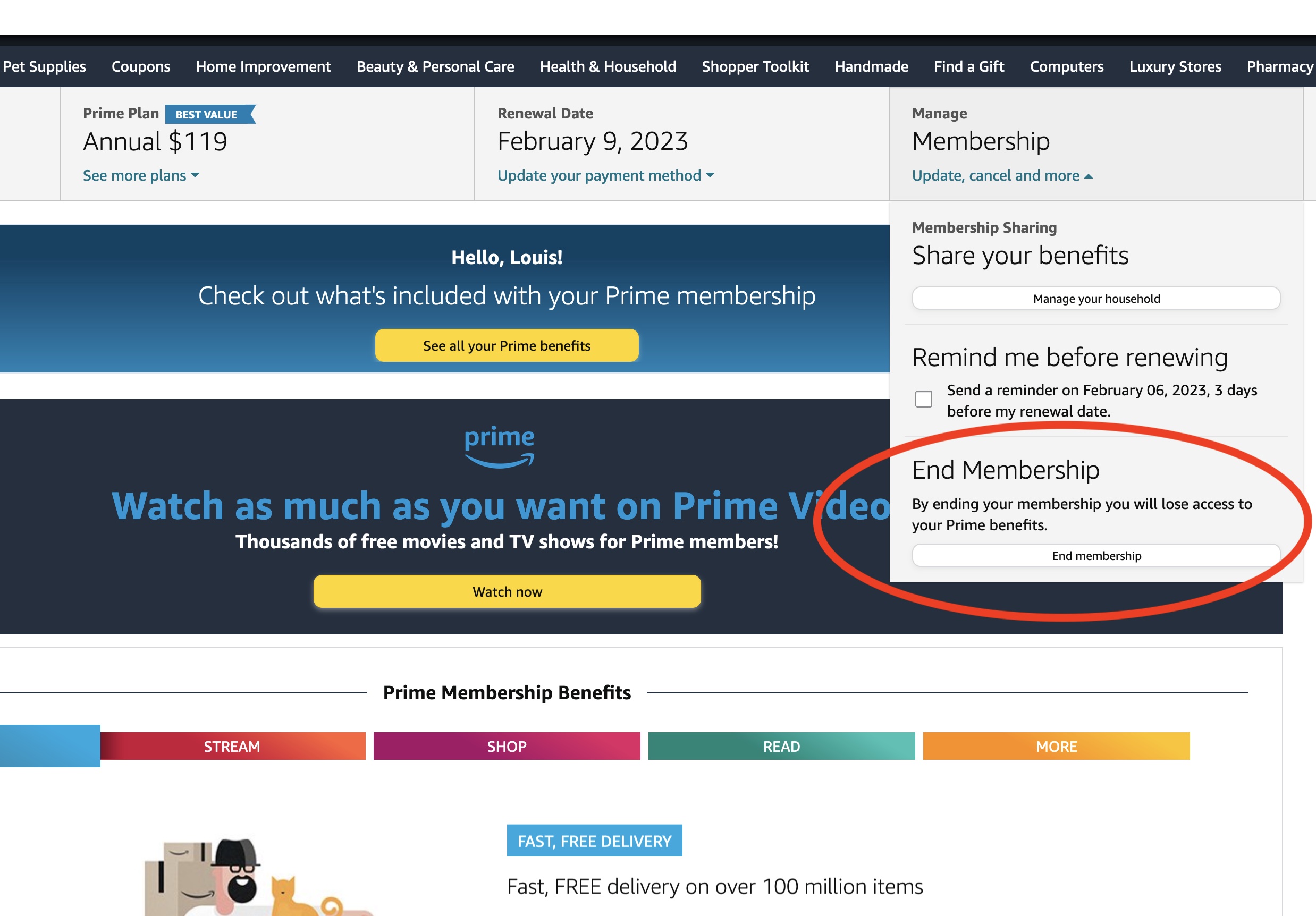The height and width of the screenshot is (916, 1316).
Task: Click the See all your Prime benefits button
Action: [507, 345]
